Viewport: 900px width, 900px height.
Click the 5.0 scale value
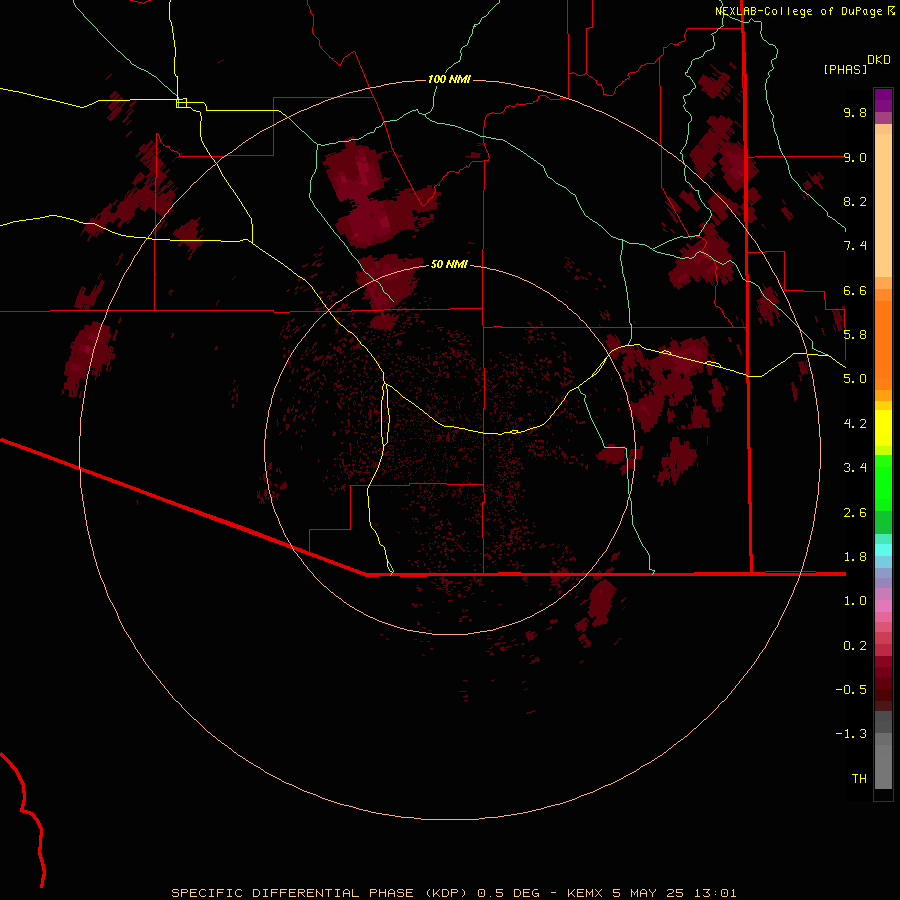855,379
